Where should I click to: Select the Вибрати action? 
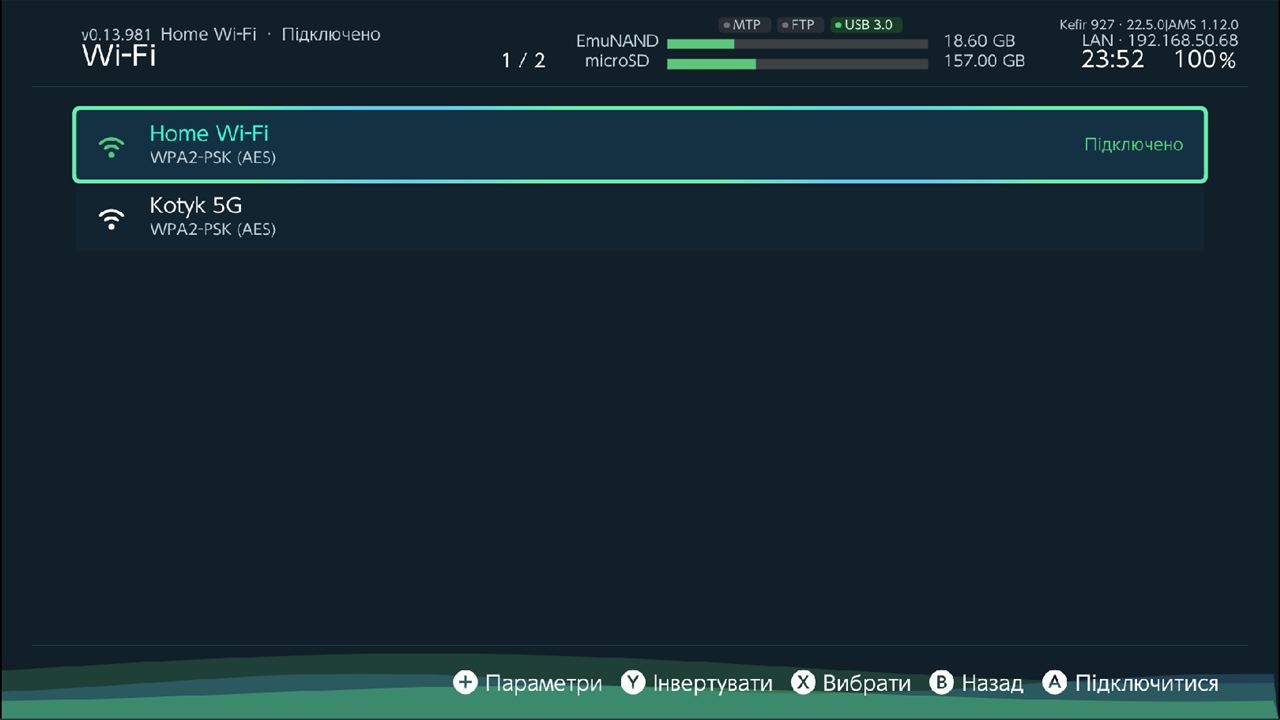866,684
